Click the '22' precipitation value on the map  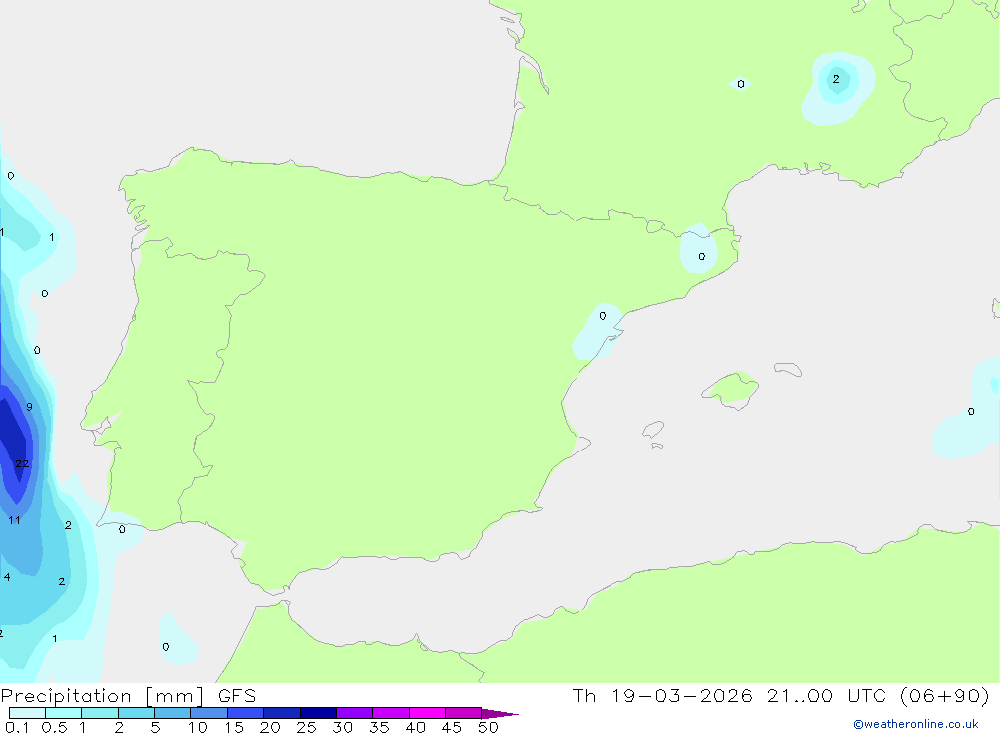[22, 464]
